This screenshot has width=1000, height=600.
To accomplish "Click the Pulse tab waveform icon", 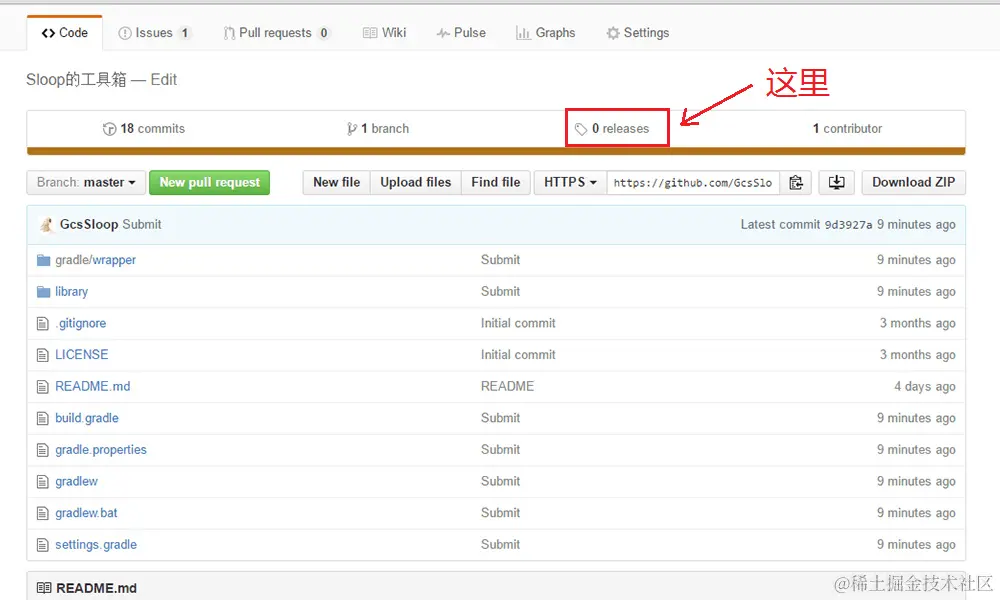I will pyautogui.click(x=443, y=33).
